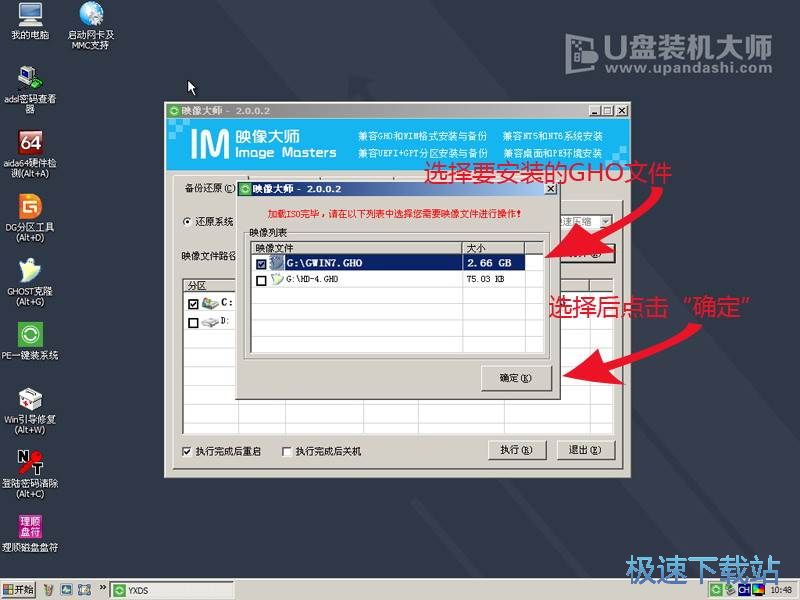
Task: Check the G:\HD-4.GHO image checkbox
Action: pos(261,280)
